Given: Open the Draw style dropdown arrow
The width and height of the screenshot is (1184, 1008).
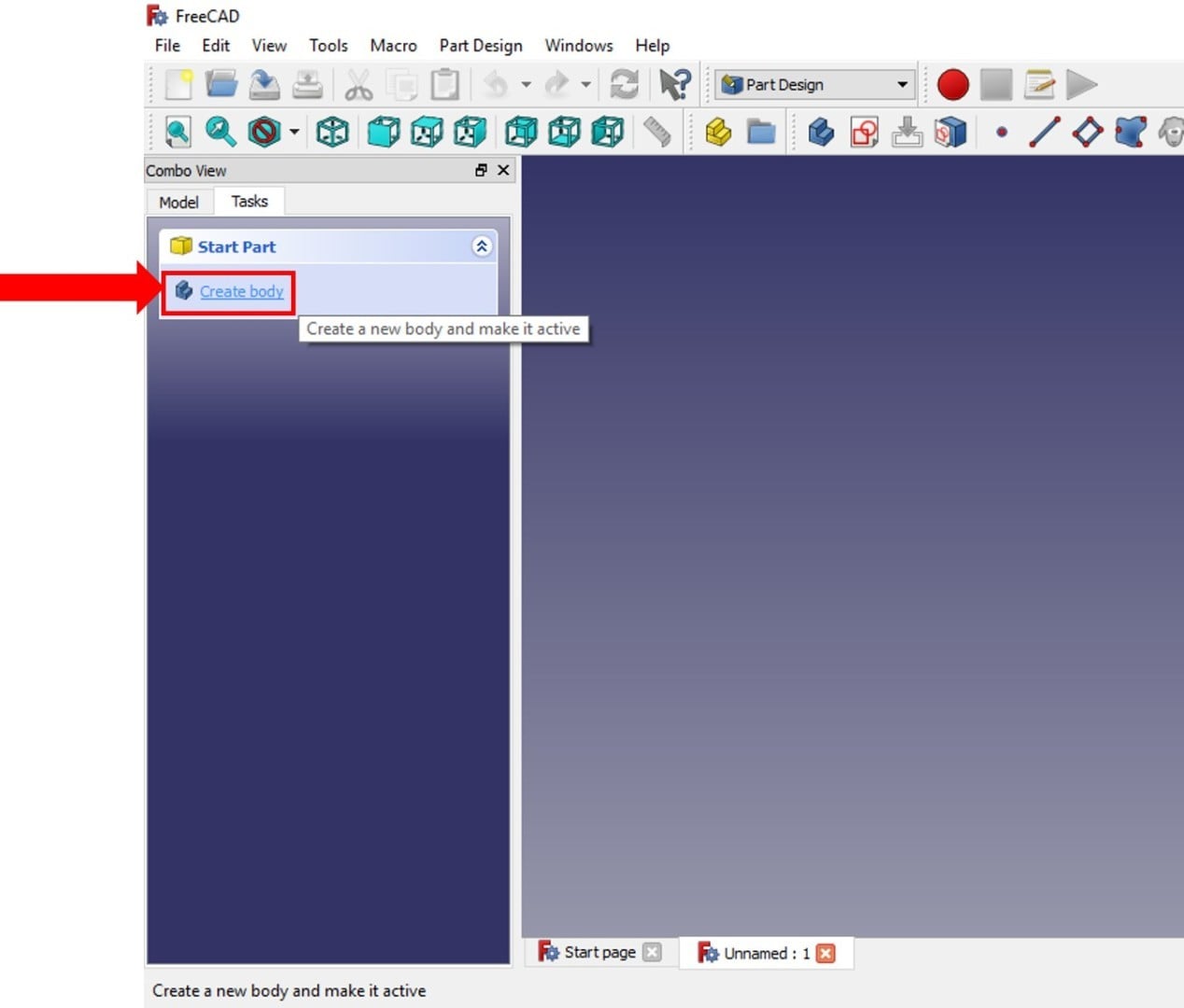Looking at the screenshot, I should click(294, 132).
